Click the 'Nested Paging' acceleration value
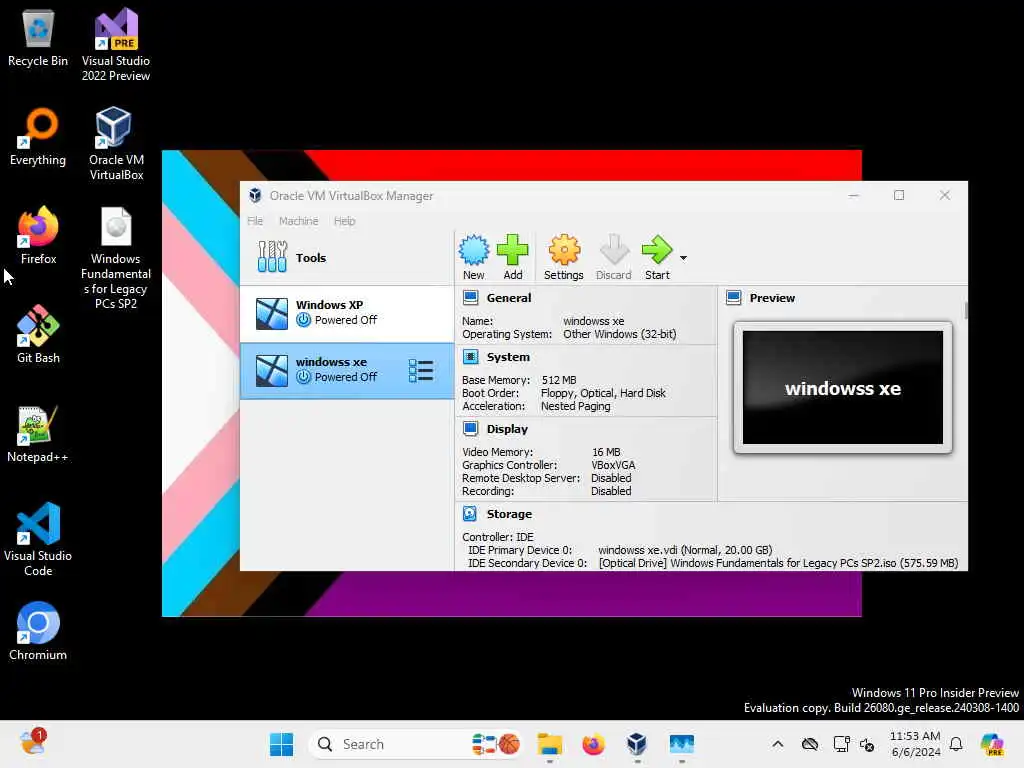Viewport: 1024px width, 768px height. click(575, 406)
